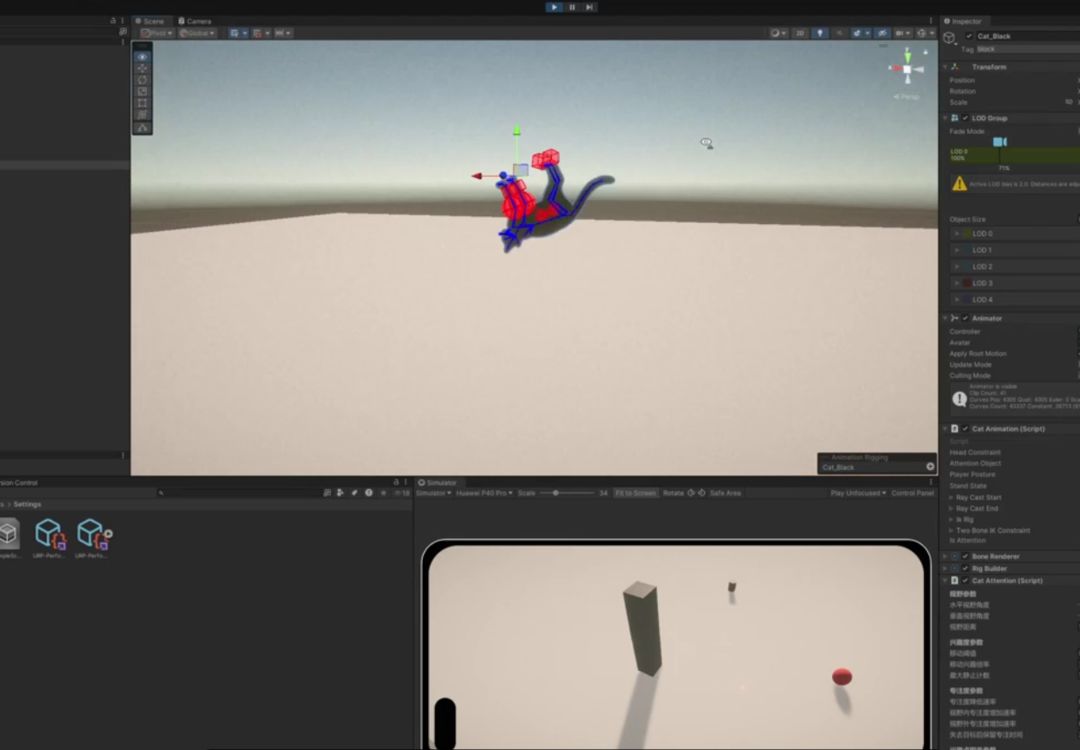The image size is (1080, 750).
Task: Activate the View hand tool
Action: pos(143,57)
